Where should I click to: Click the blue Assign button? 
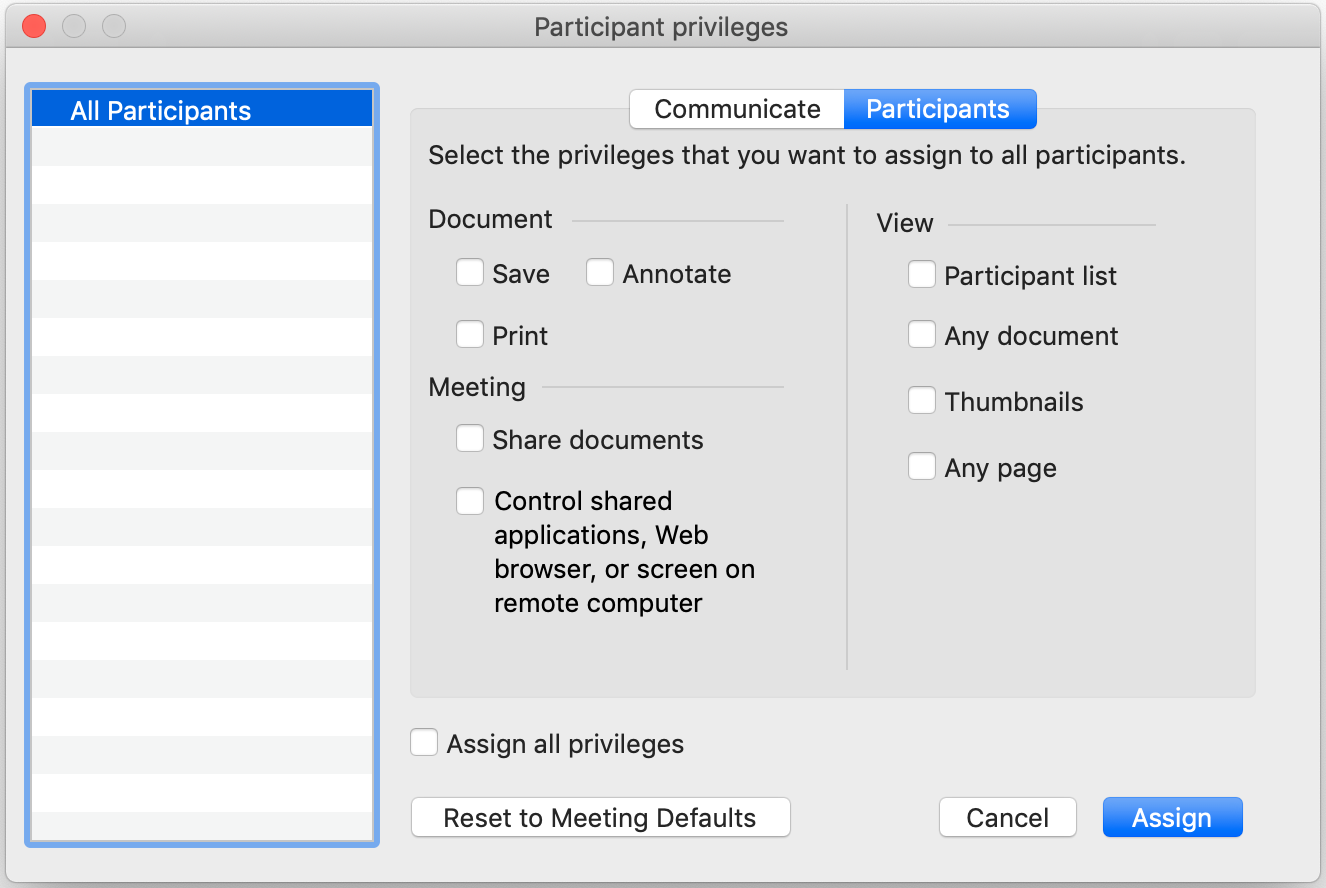click(1171, 817)
